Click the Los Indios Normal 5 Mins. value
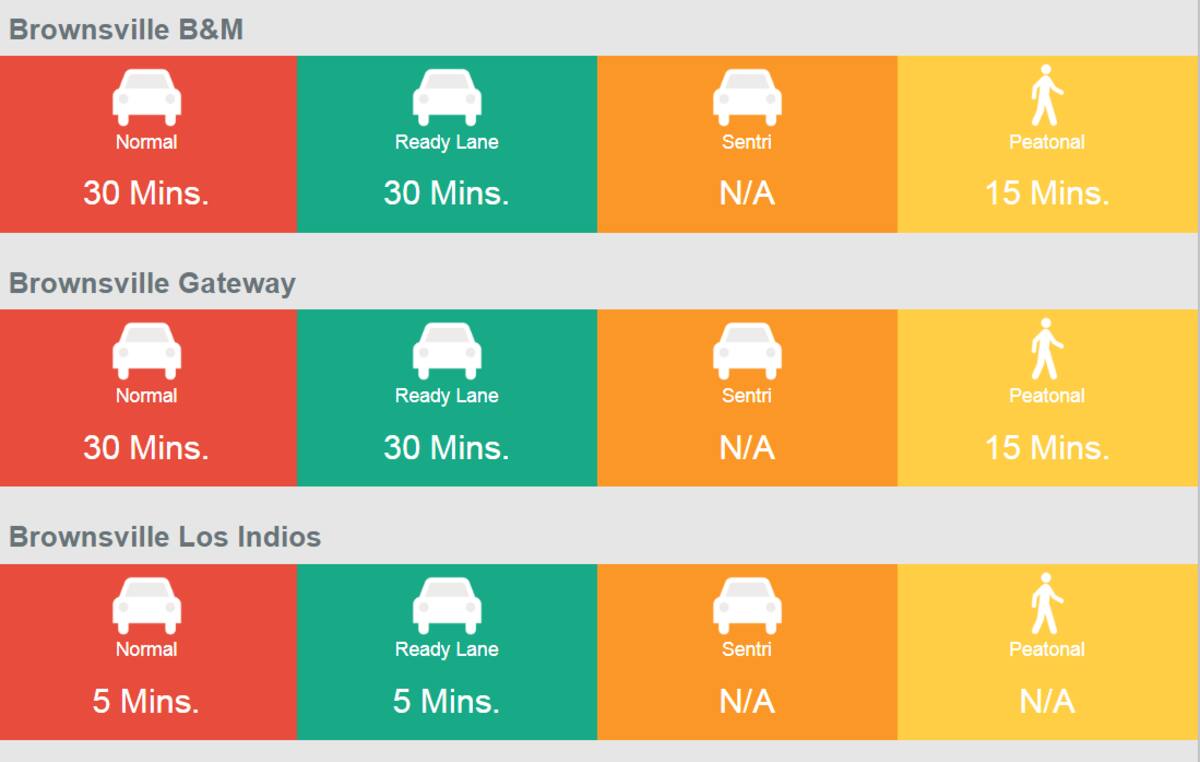Image resolution: width=1200 pixels, height=762 pixels. click(146, 700)
